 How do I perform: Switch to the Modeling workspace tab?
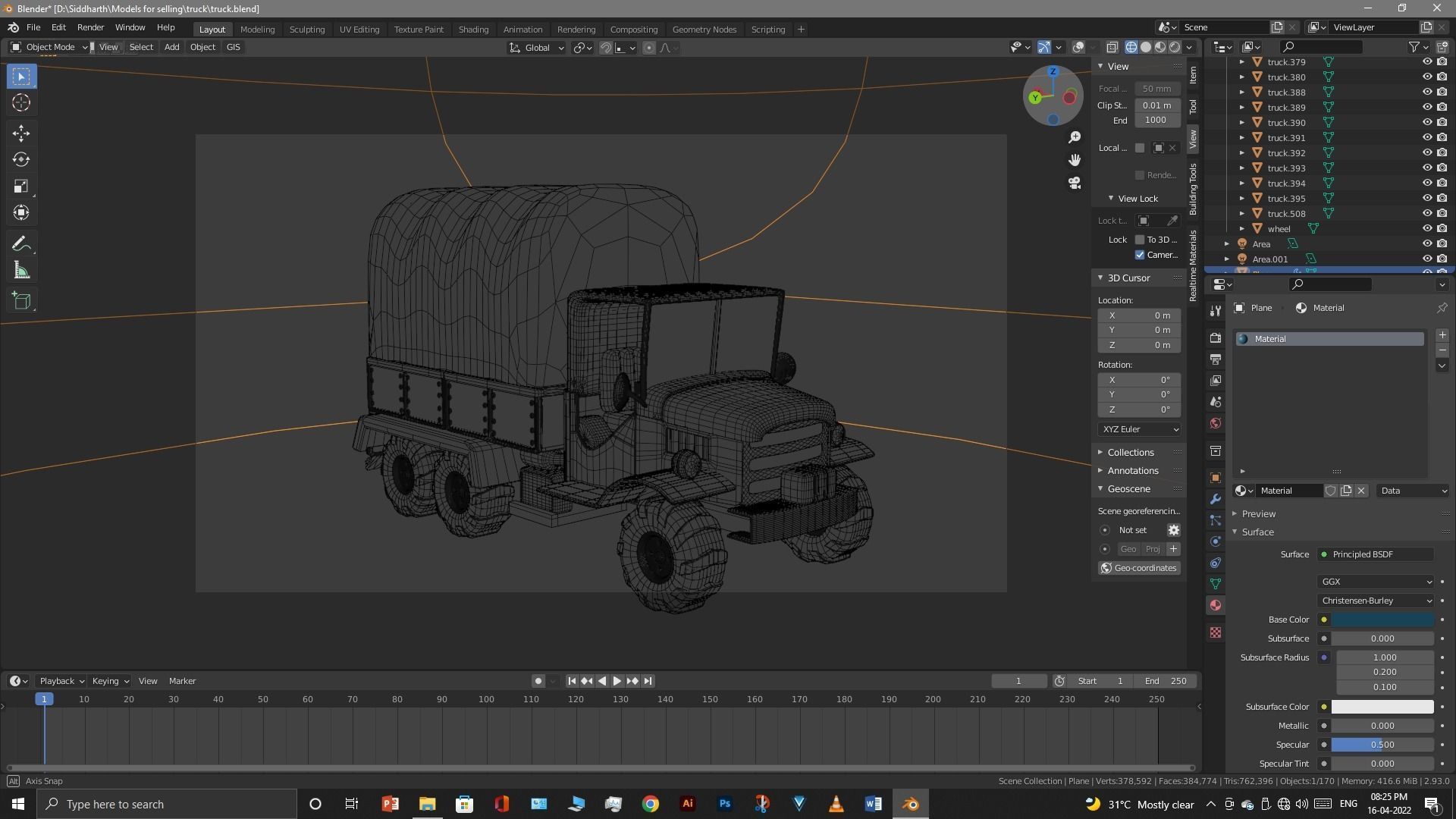[x=257, y=30]
